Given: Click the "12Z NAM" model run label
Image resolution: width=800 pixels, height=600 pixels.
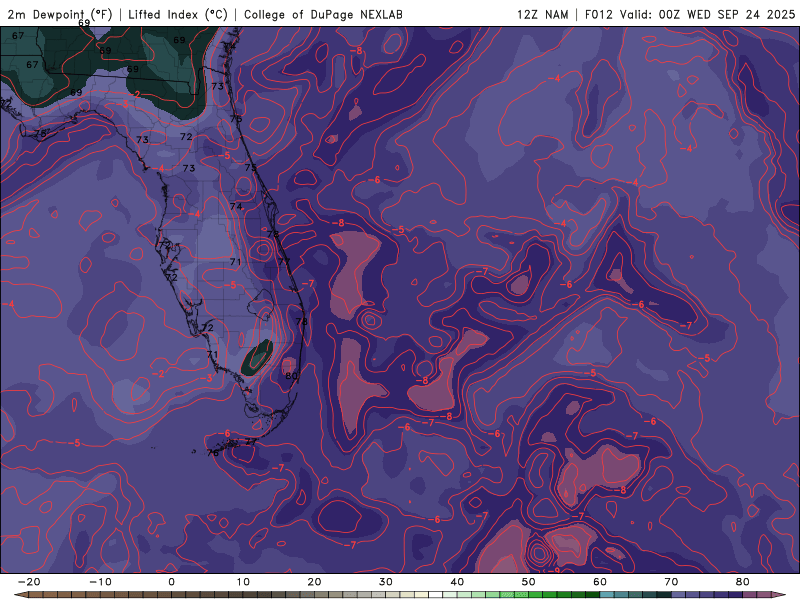Looking at the screenshot, I should click(x=542, y=14).
